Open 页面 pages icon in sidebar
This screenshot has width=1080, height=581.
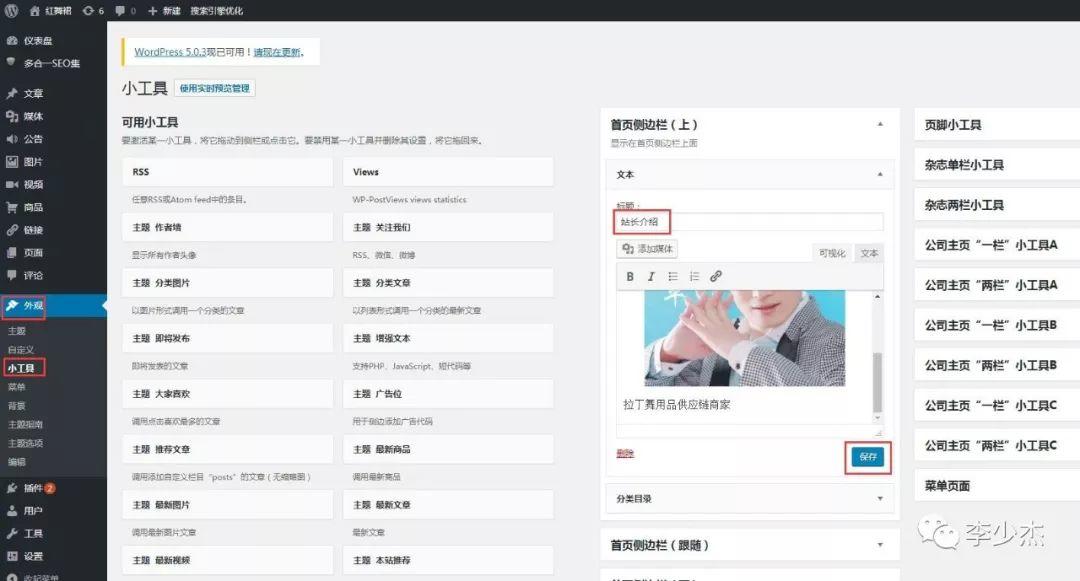point(12,252)
